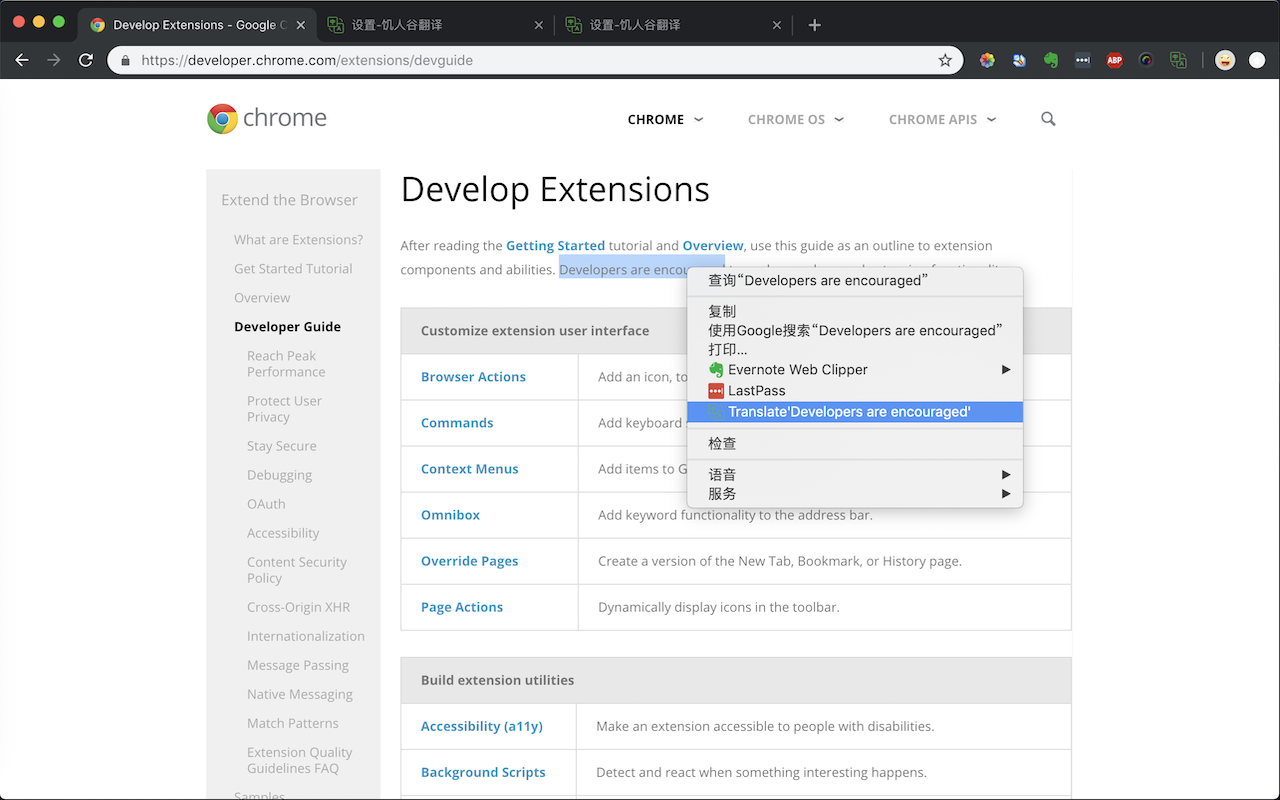Open the green translate extension icon

coord(1178,60)
